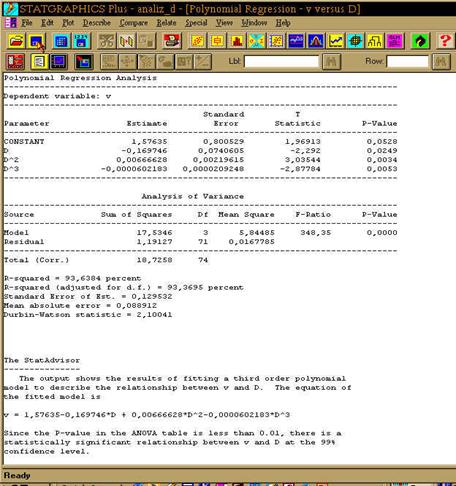456x486 pixels.
Task: Click the printer icon
Action: 172,41
